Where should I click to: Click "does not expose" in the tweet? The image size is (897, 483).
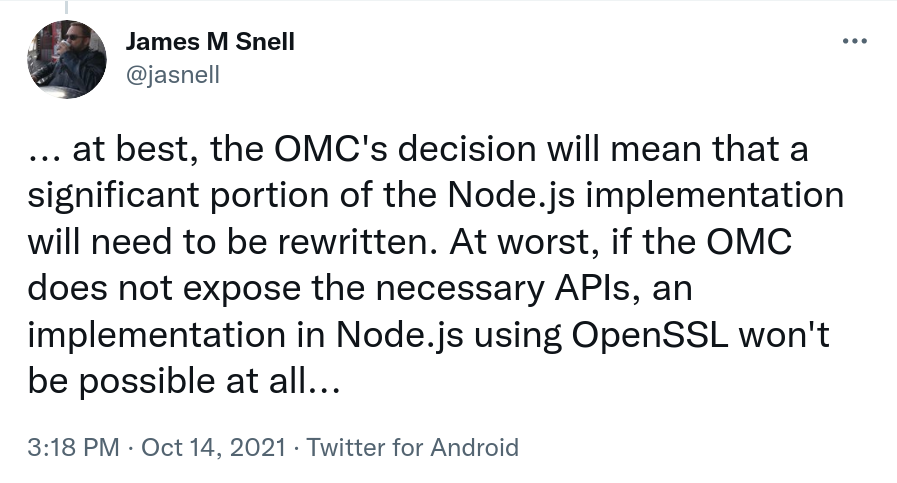[x=164, y=288]
